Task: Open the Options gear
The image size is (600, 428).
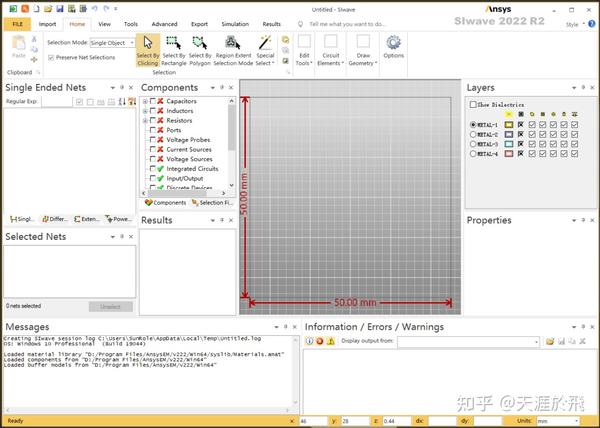Action: coord(393,47)
